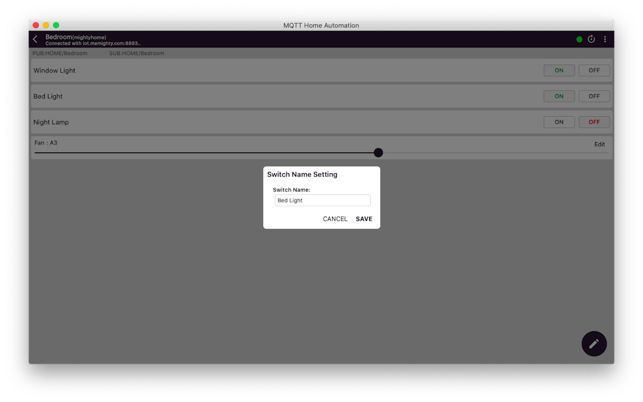Switch Bed Light OFF

point(594,97)
